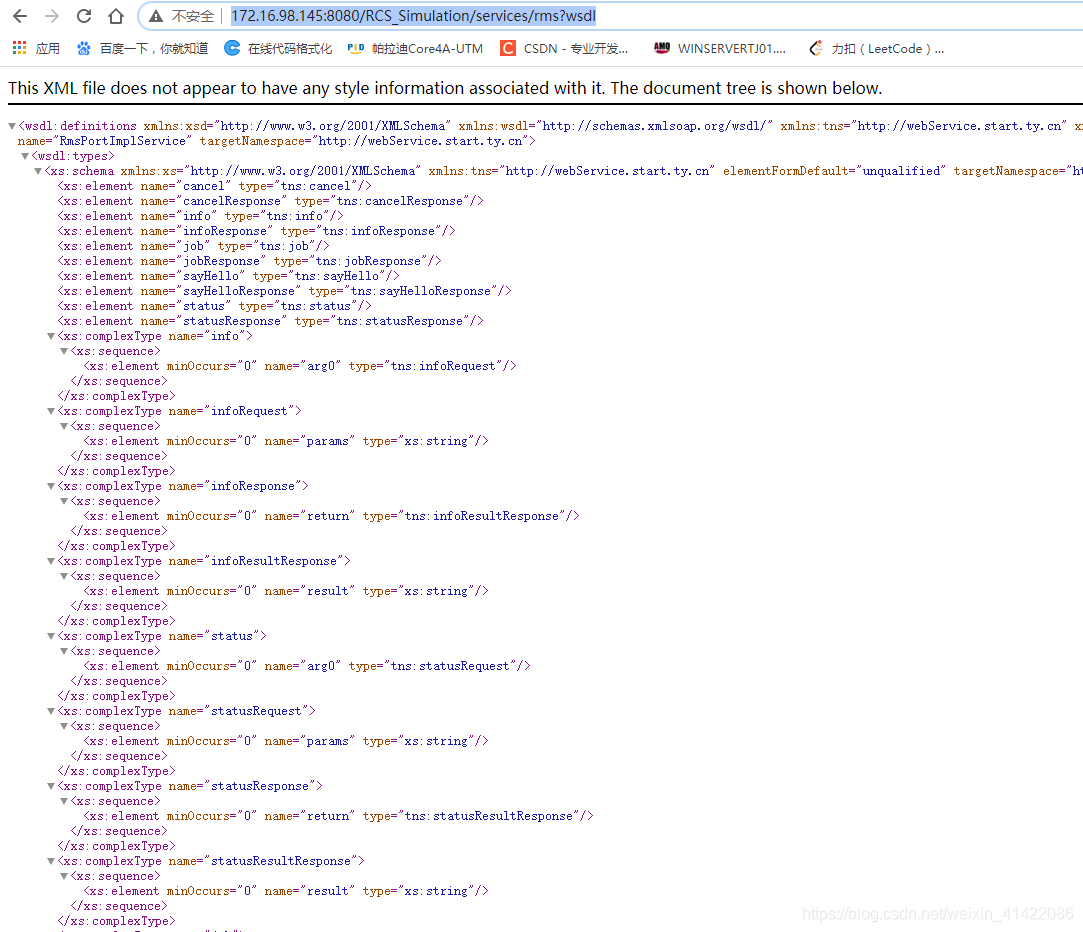This screenshot has width=1083, height=932.
Task: Open the WINSERVERTJ01 bookmark
Action: coord(720,48)
